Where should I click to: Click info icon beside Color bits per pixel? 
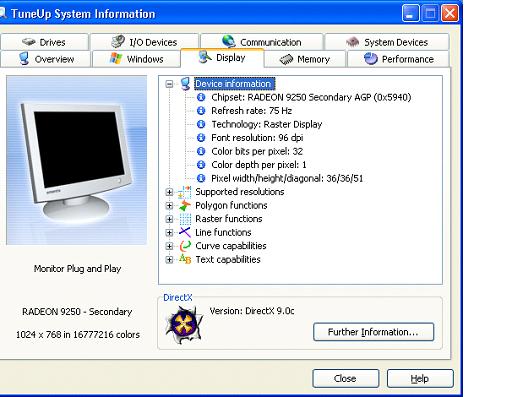[201, 151]
